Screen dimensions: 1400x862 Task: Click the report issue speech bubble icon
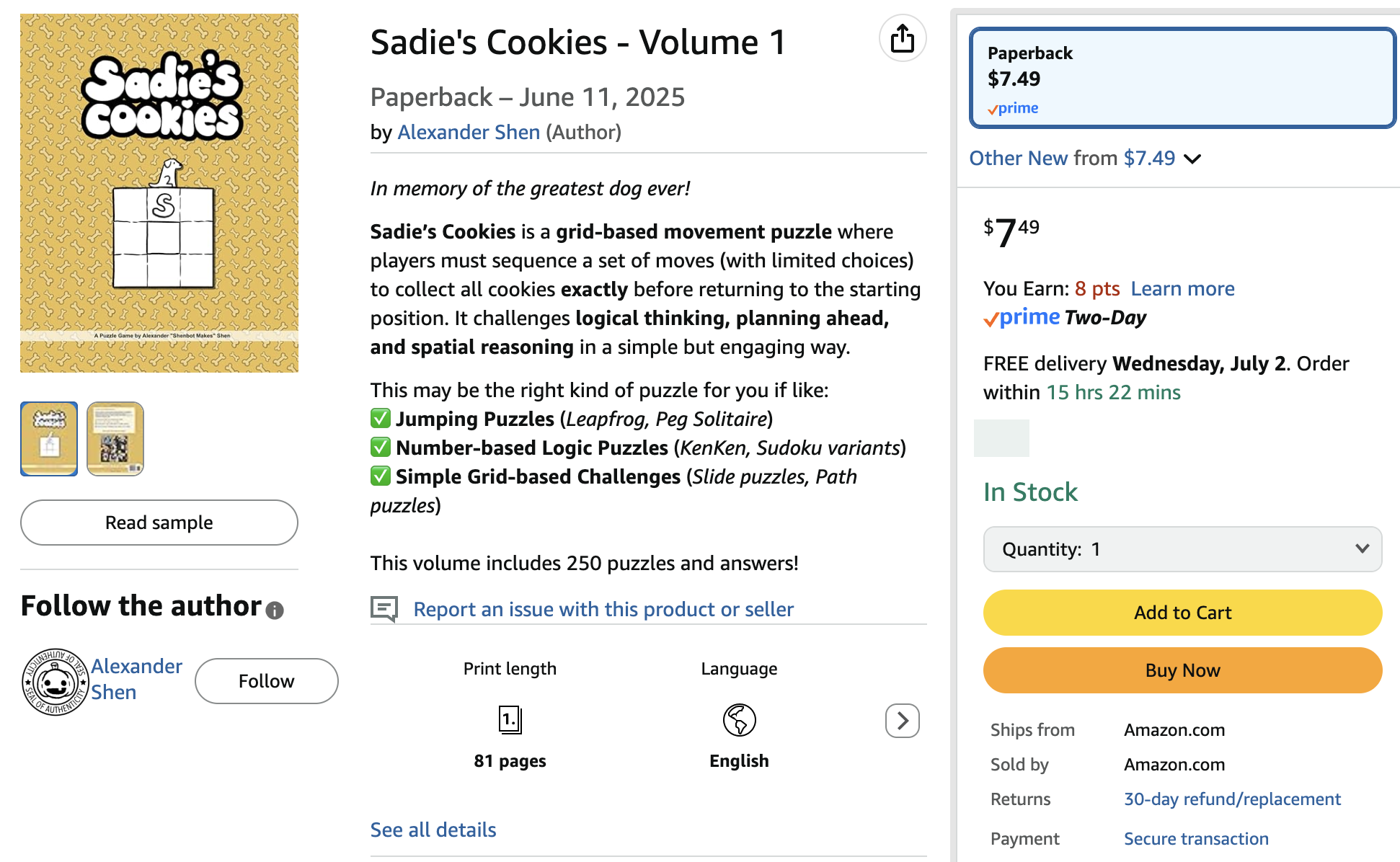pyautogui.click(x=384, y=609)
